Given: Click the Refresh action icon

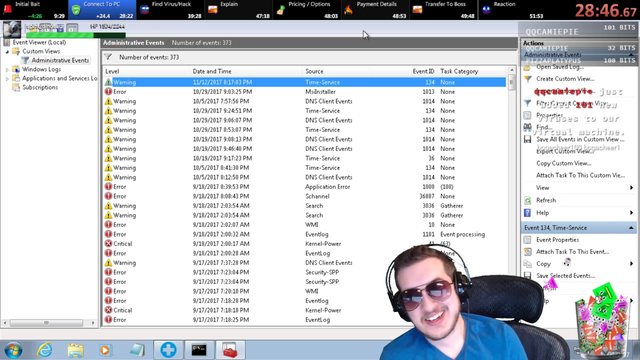Looking at the screenshot, I should click(527, 200).
